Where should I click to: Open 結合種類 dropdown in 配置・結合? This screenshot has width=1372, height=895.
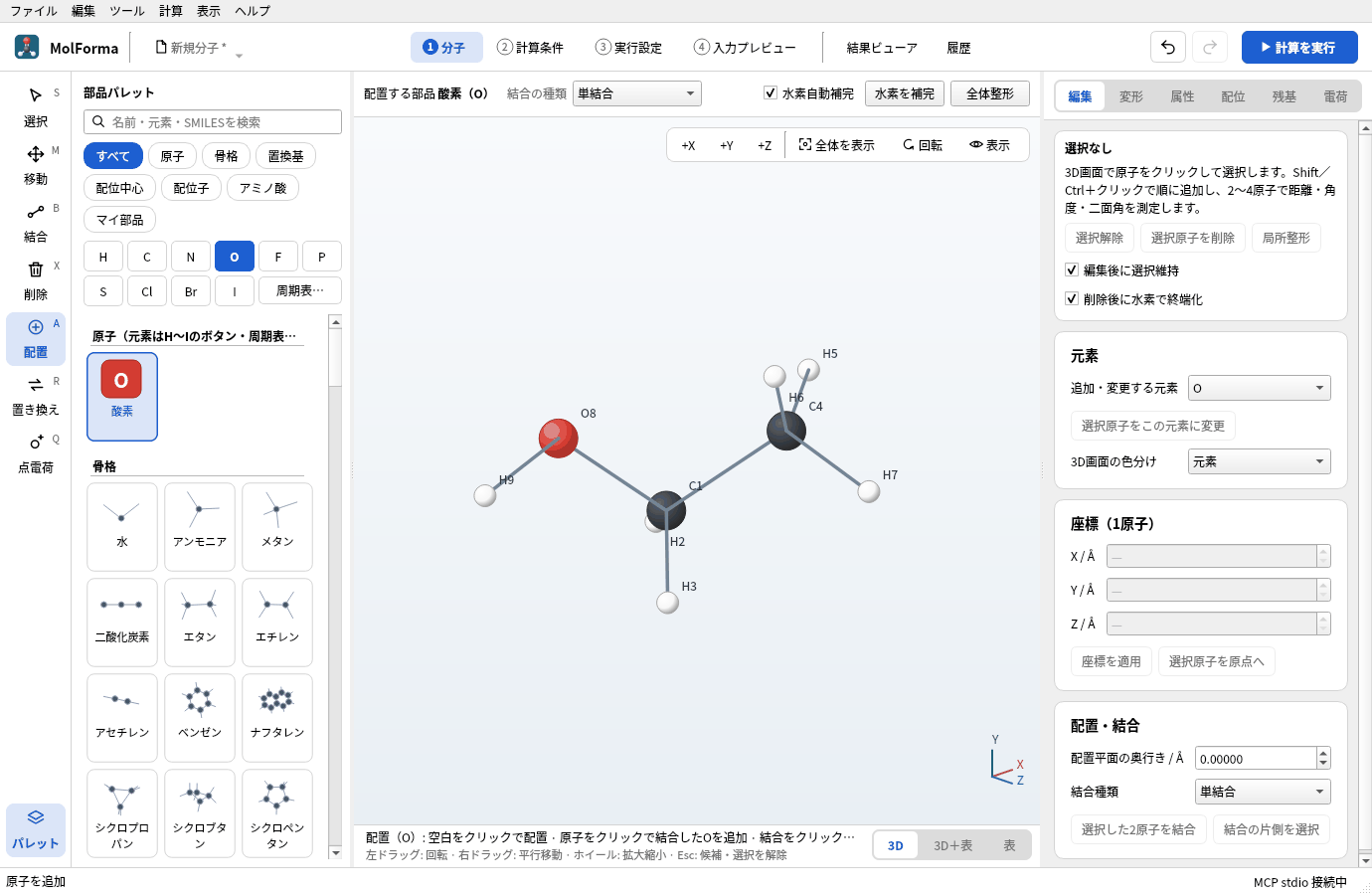pos(1263,792)
